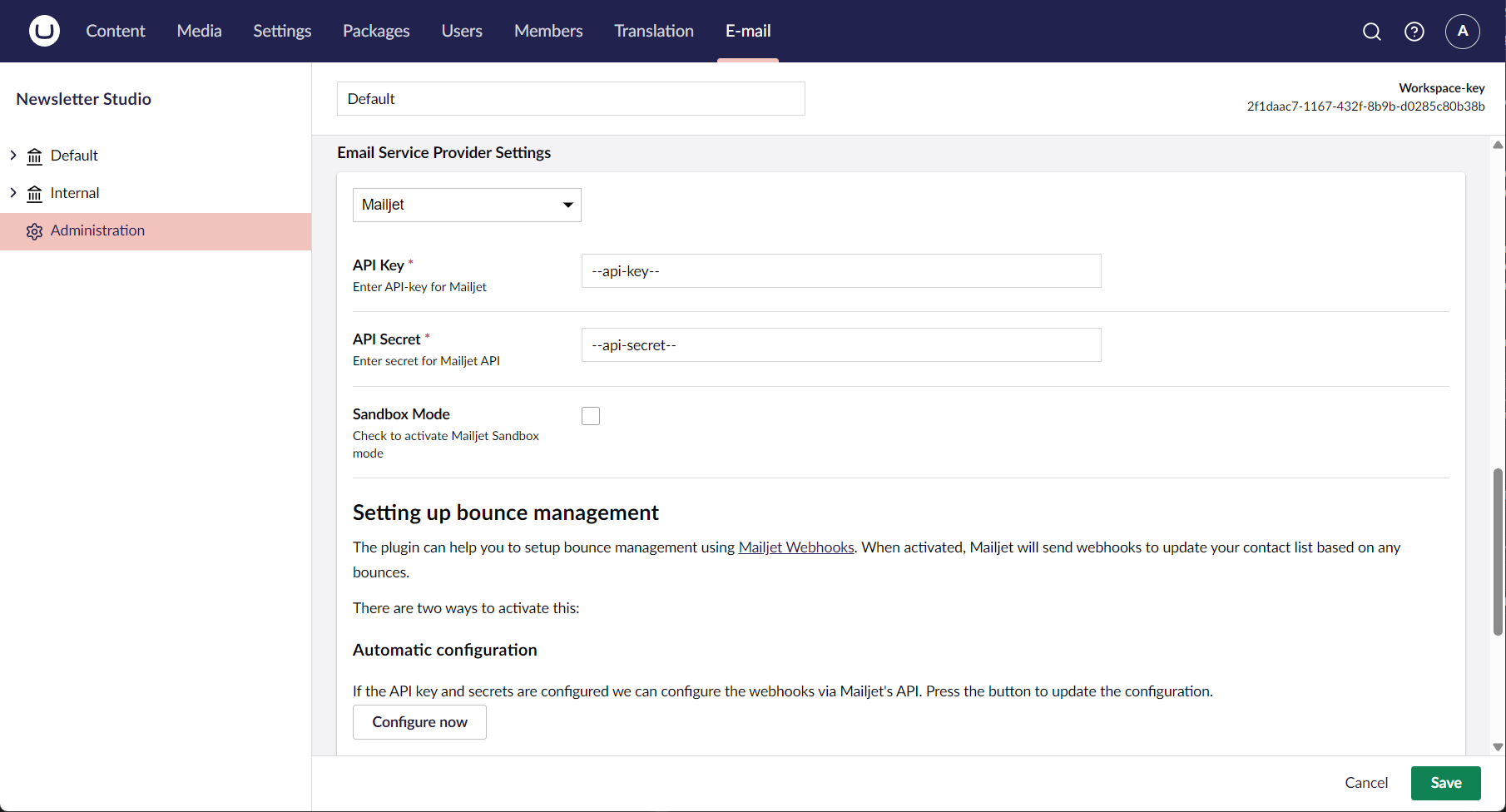Click the scrollbar up arrow

tap(1498, 145)
